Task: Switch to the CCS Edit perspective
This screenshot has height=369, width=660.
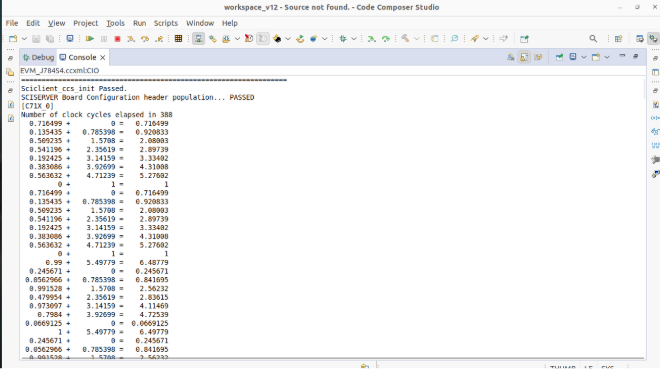Action: 640,39
